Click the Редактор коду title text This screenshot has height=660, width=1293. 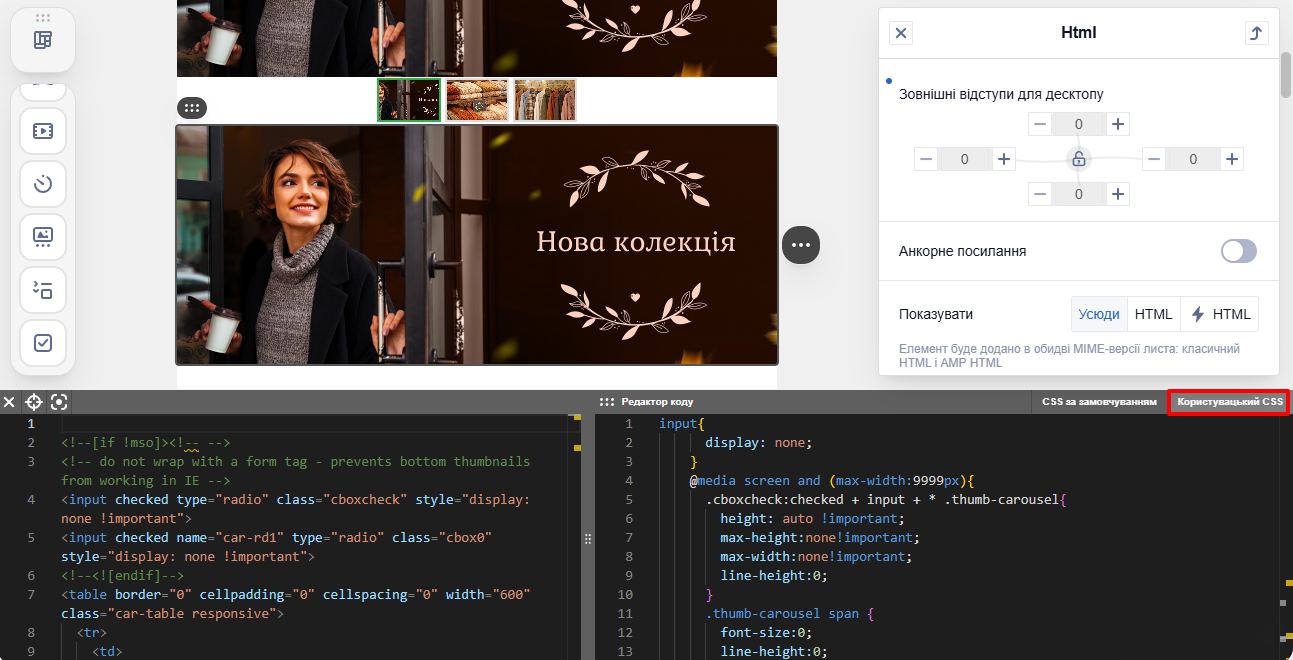point(657,402)
